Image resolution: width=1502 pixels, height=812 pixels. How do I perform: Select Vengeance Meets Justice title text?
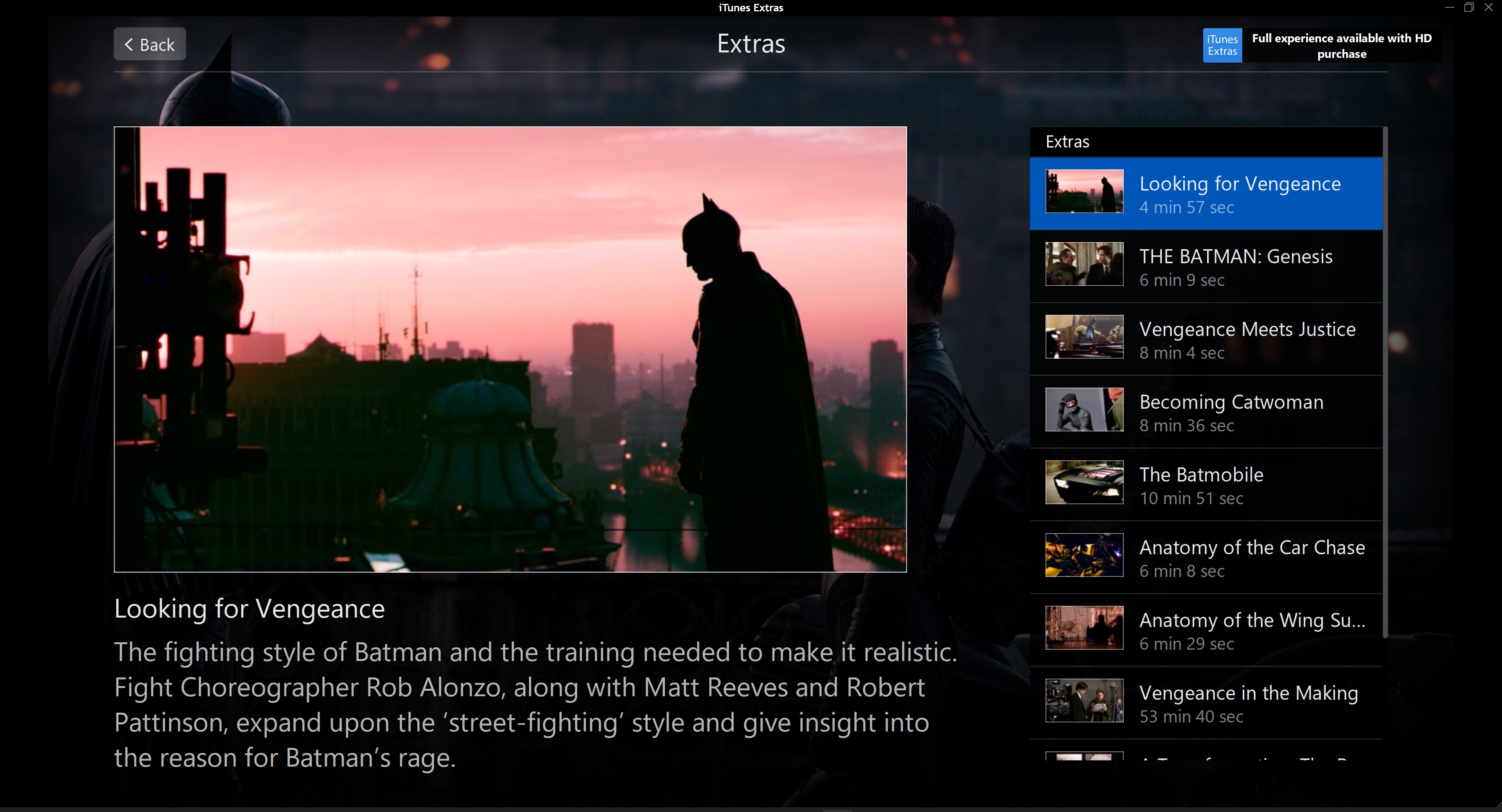(1247, 329)
